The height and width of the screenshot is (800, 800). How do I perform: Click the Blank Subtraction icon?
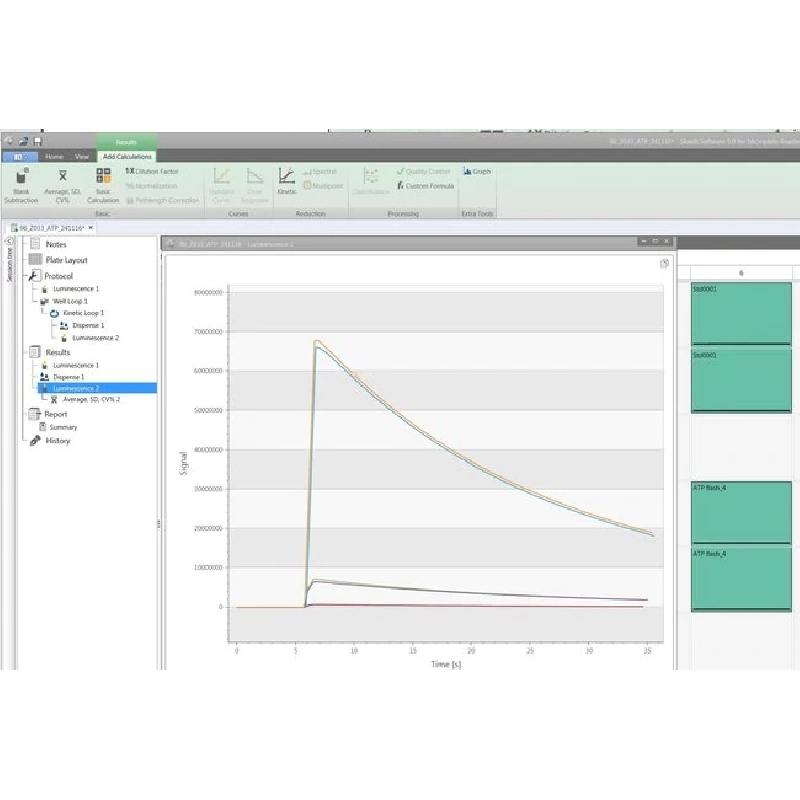[20, 177]
